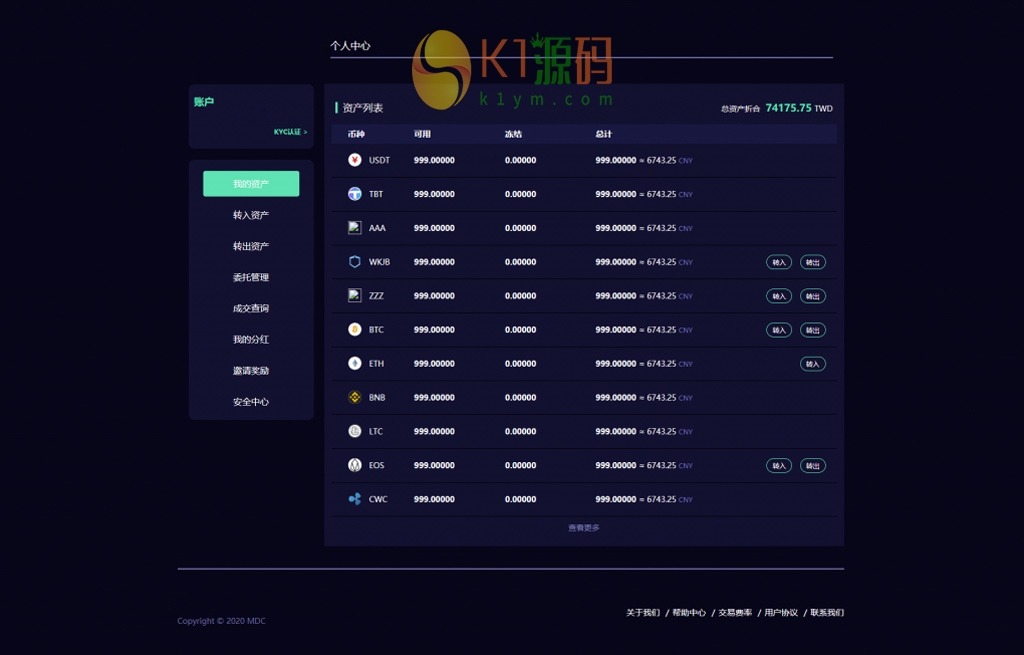The height and width of the screenshot is (655, 1024).
Task: Click the BTC coin icon
Action: [354, 330]
